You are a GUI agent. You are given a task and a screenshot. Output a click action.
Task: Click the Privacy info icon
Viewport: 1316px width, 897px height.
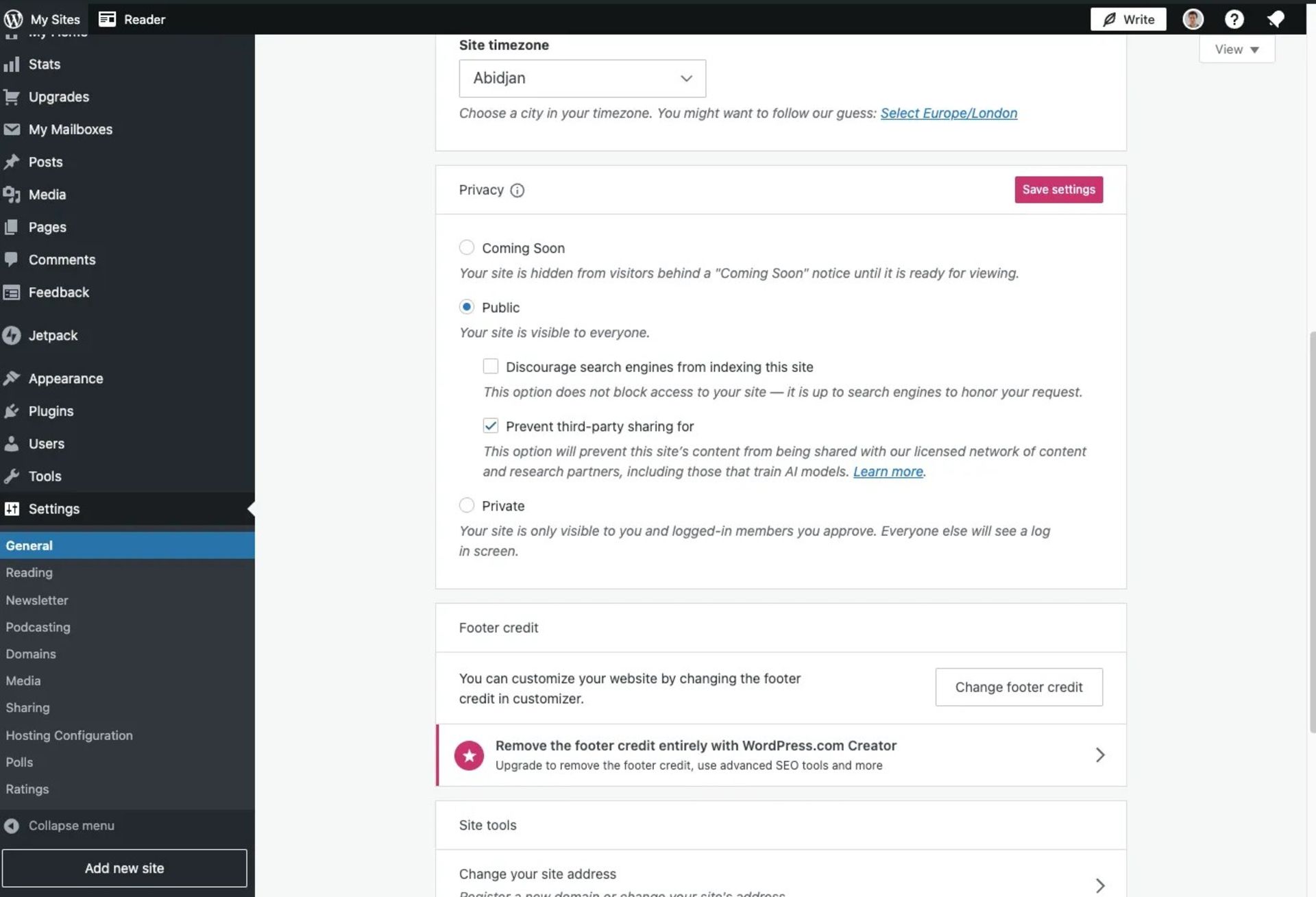click(x=517, y=191)
